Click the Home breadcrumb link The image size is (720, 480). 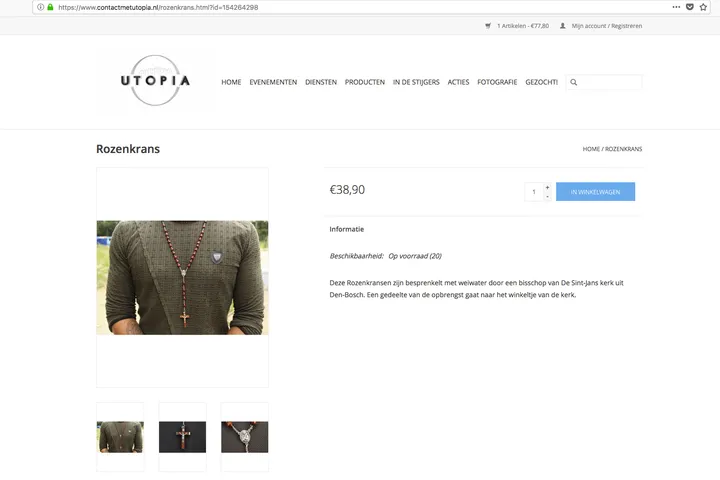pos(591,149)
